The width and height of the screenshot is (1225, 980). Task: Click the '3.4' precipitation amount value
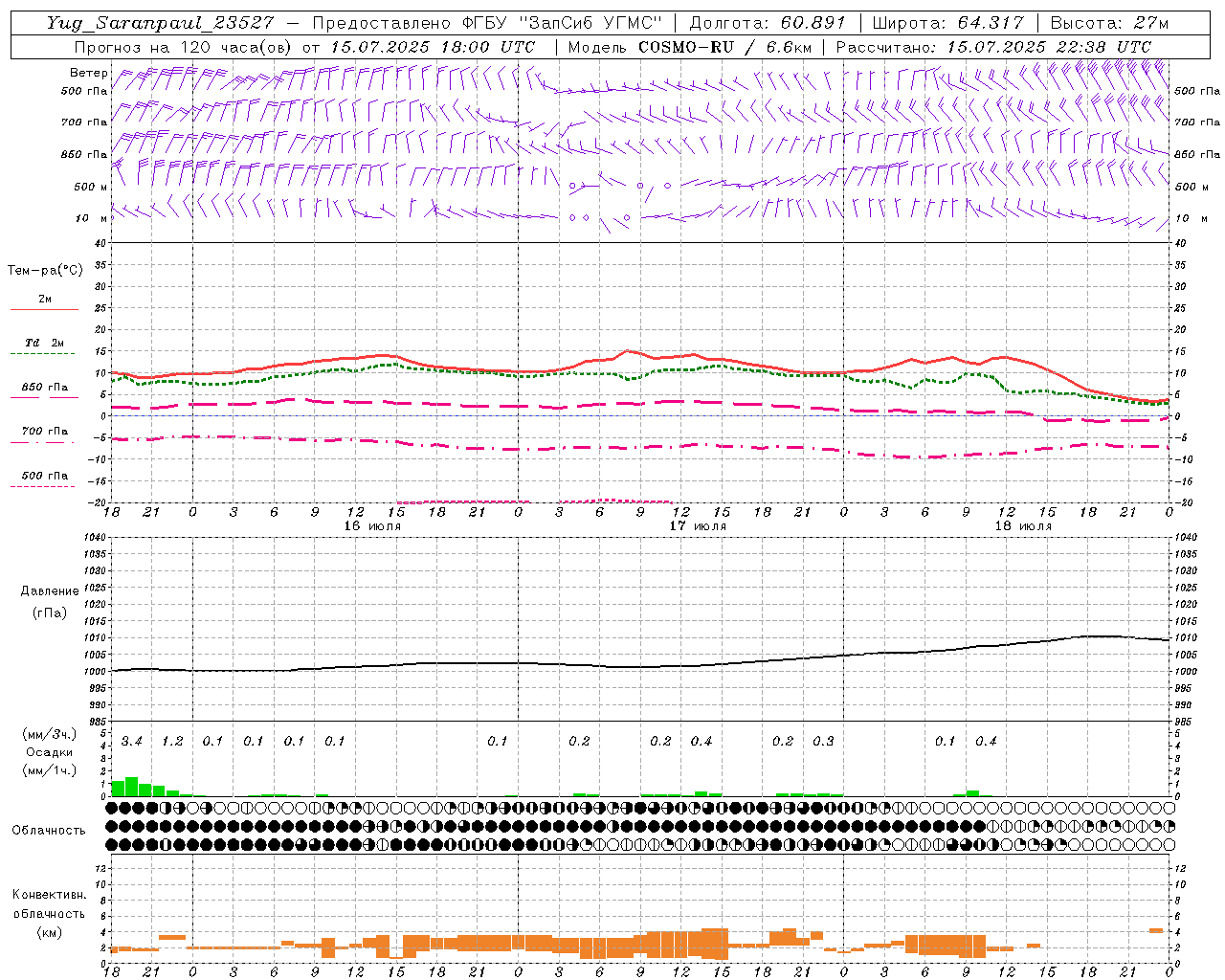point(131,742)
